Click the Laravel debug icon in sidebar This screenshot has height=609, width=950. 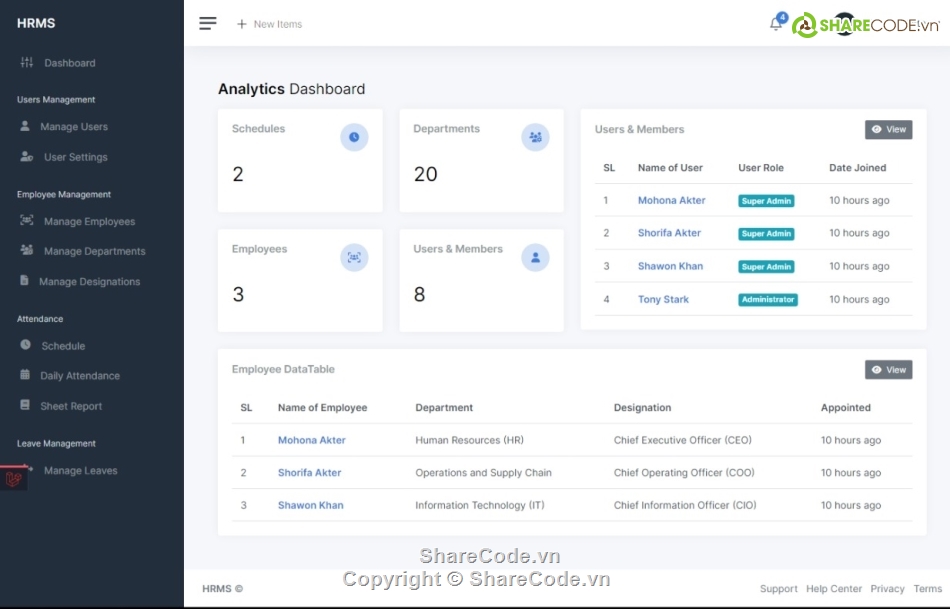pyautogui.click(x=14, y=479)
